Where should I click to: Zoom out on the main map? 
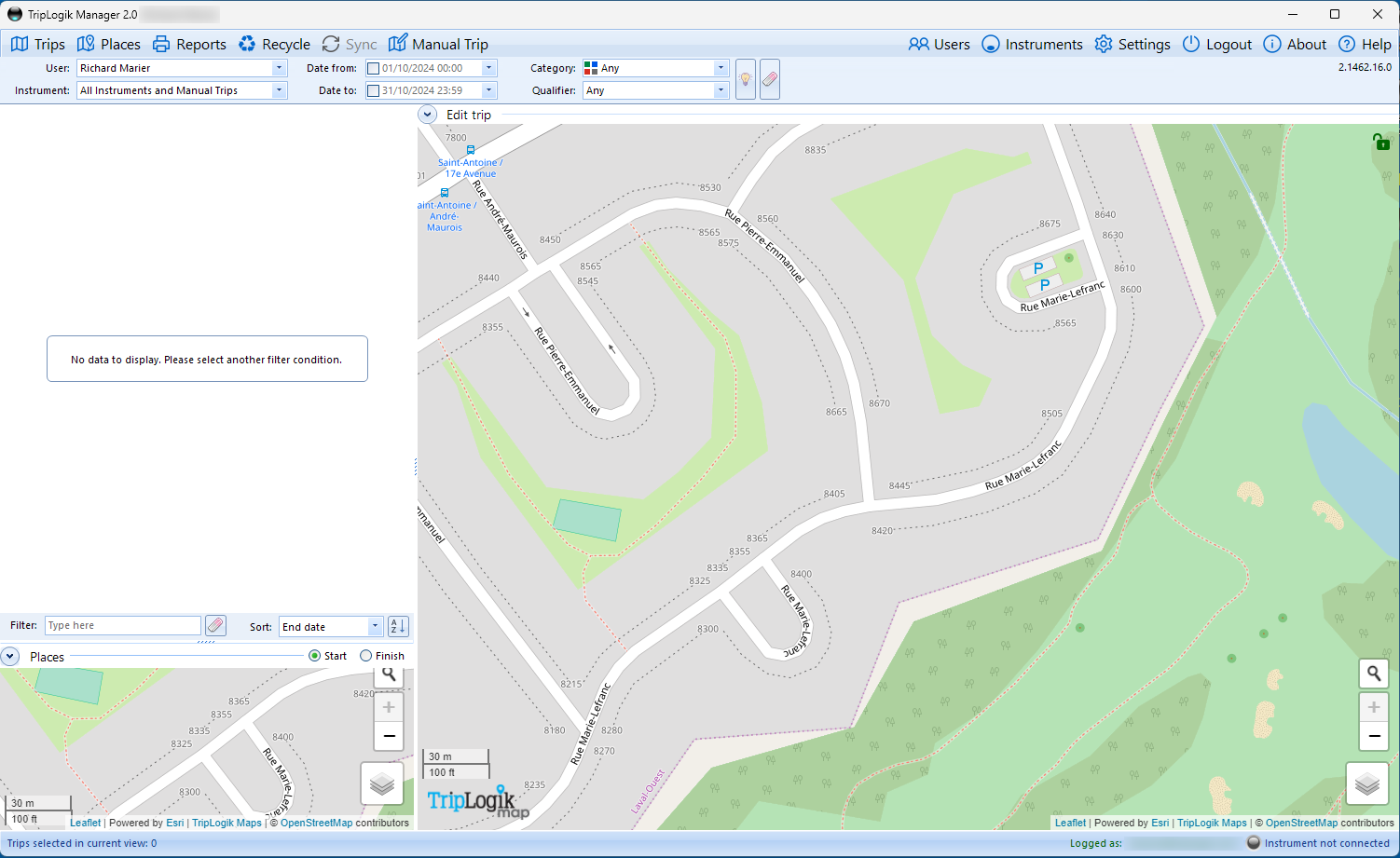coord(1374,736)
